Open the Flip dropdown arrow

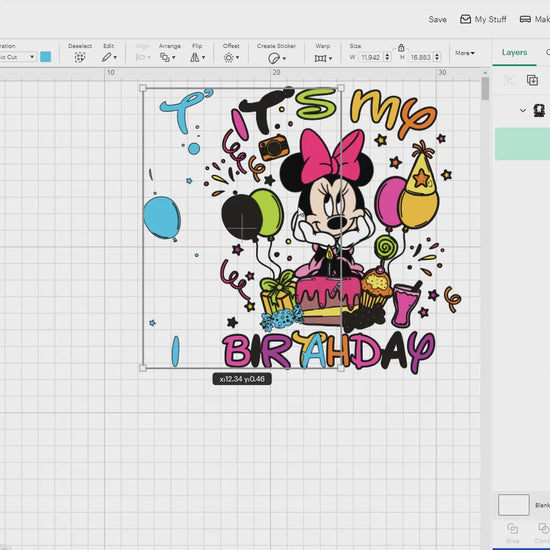[203, 58]
